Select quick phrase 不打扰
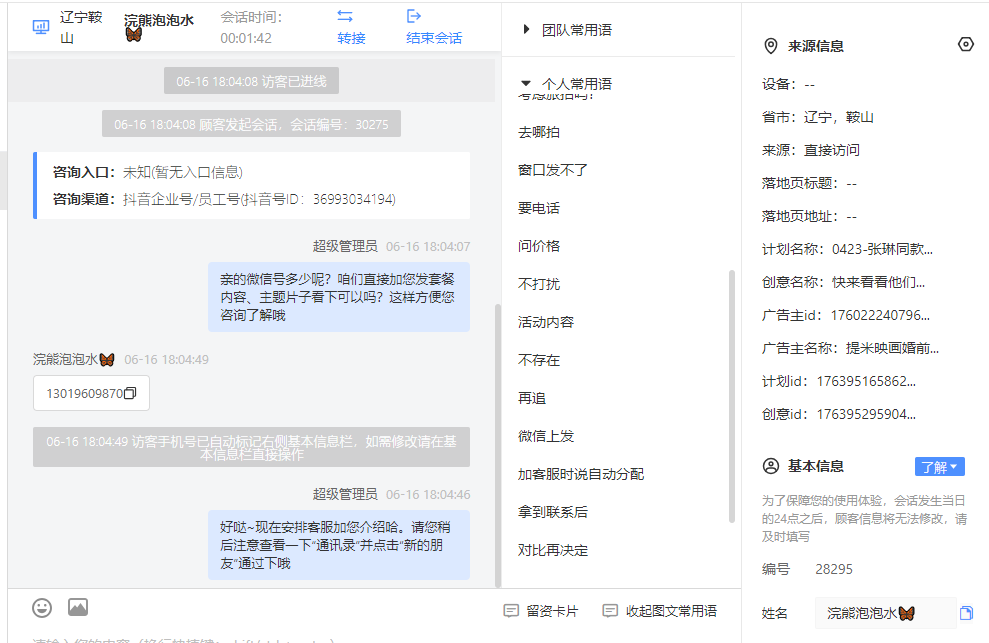The height and width of the screenshot is (643, 989). (x=539, y=284)
